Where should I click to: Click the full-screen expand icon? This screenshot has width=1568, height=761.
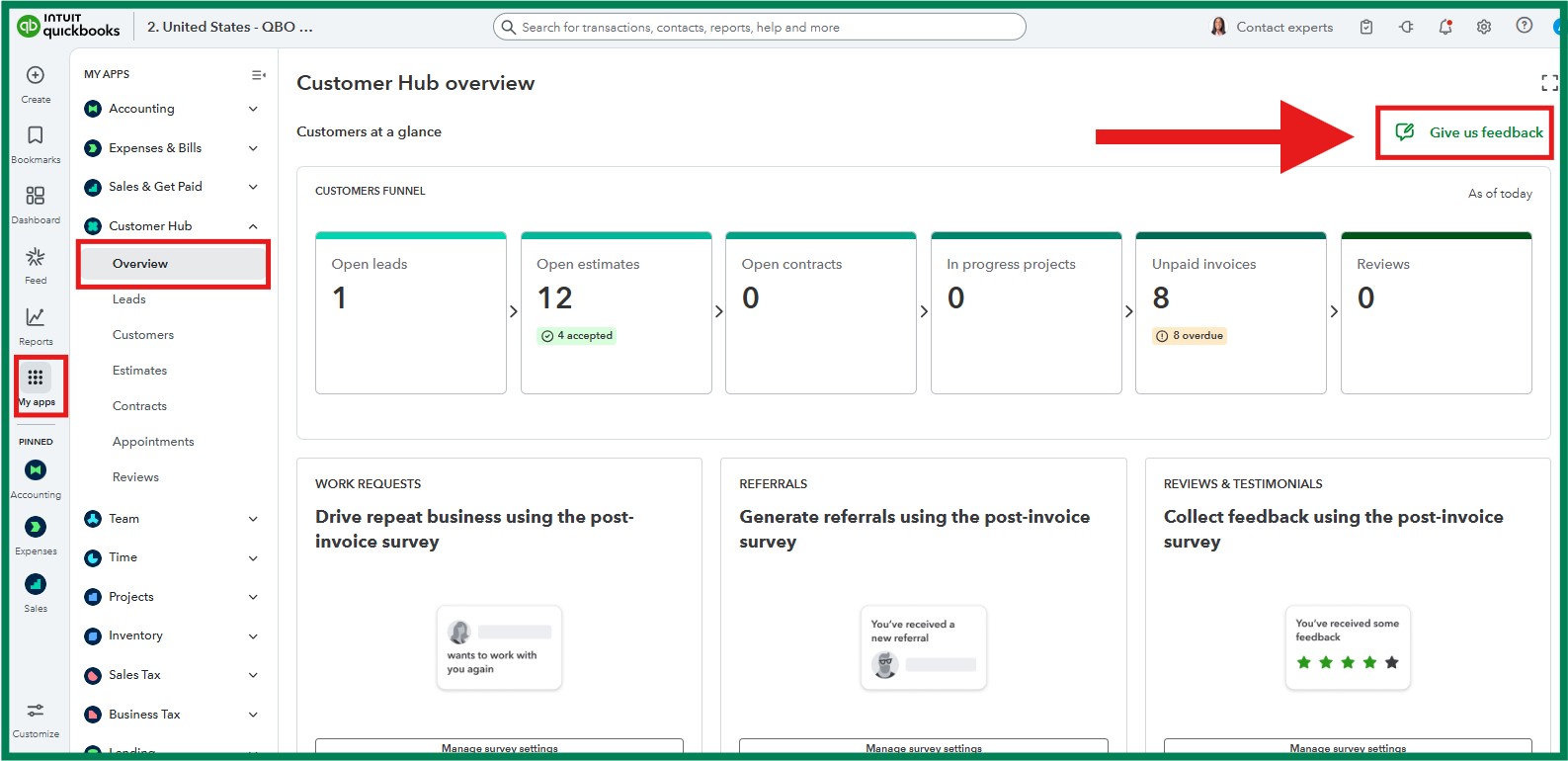(1549, 83)
